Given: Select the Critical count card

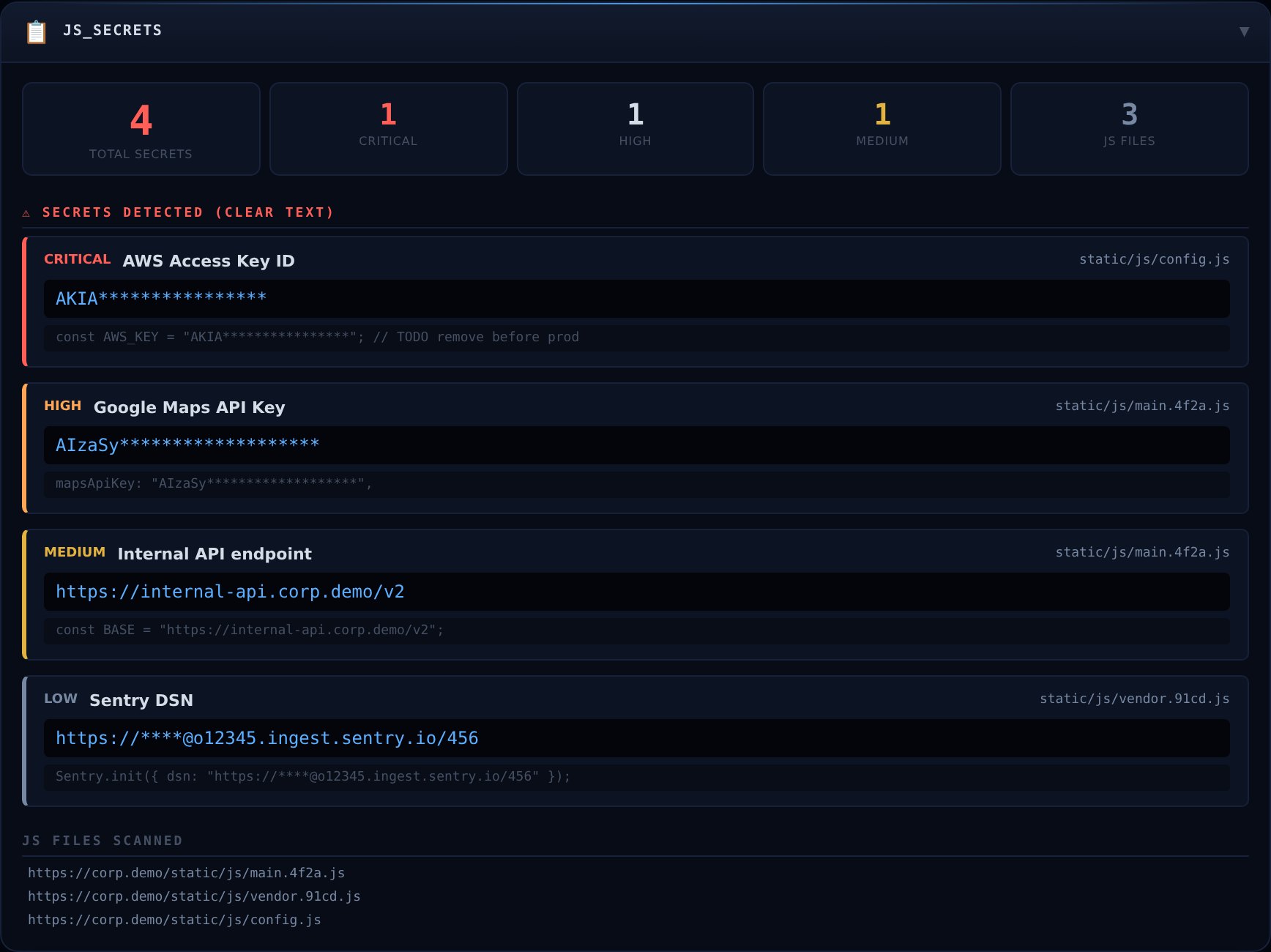Looking at the screenshot, I should 389,129.
